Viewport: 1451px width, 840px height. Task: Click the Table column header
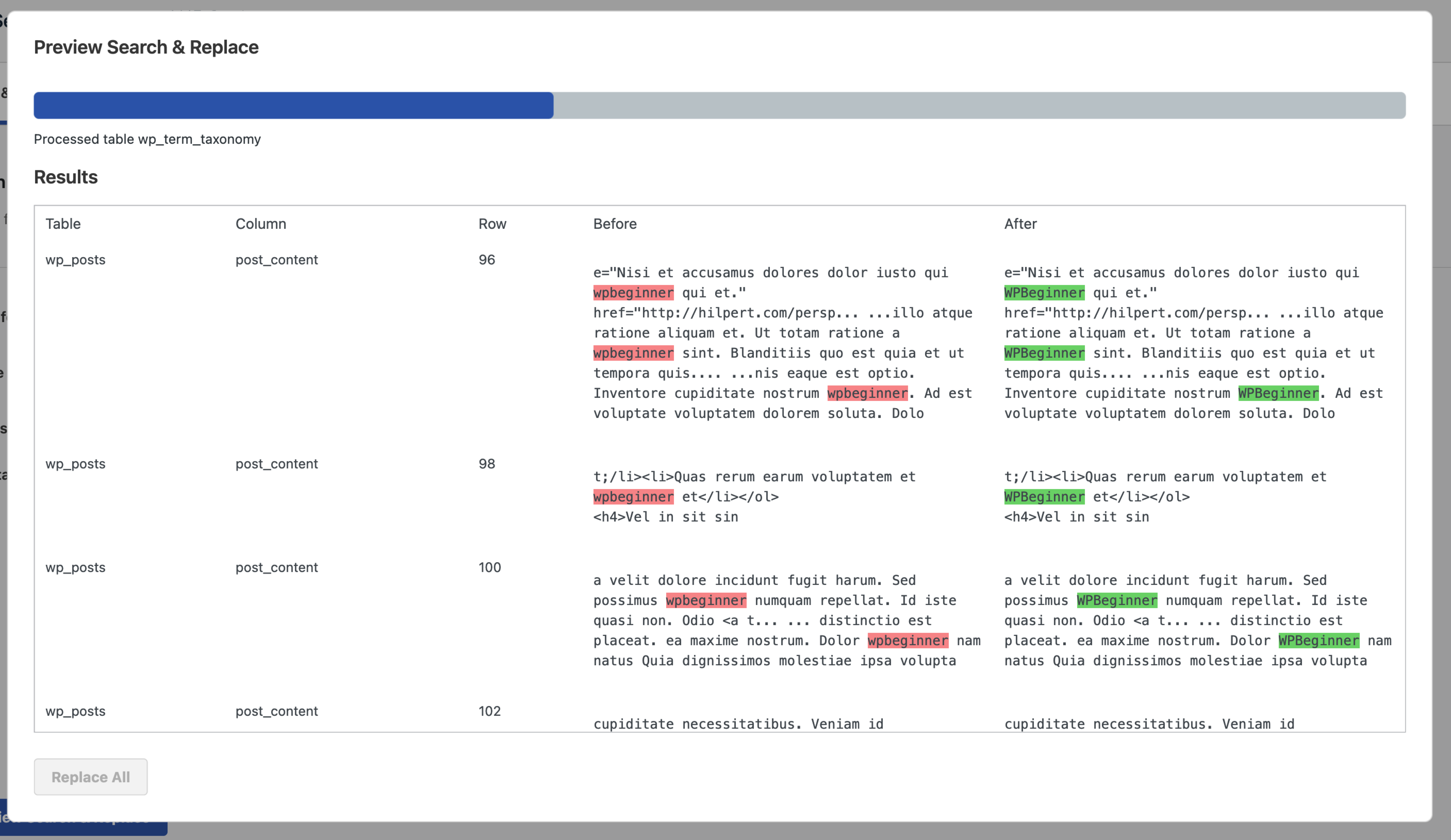pyautogui.click(x=63, y=224)
